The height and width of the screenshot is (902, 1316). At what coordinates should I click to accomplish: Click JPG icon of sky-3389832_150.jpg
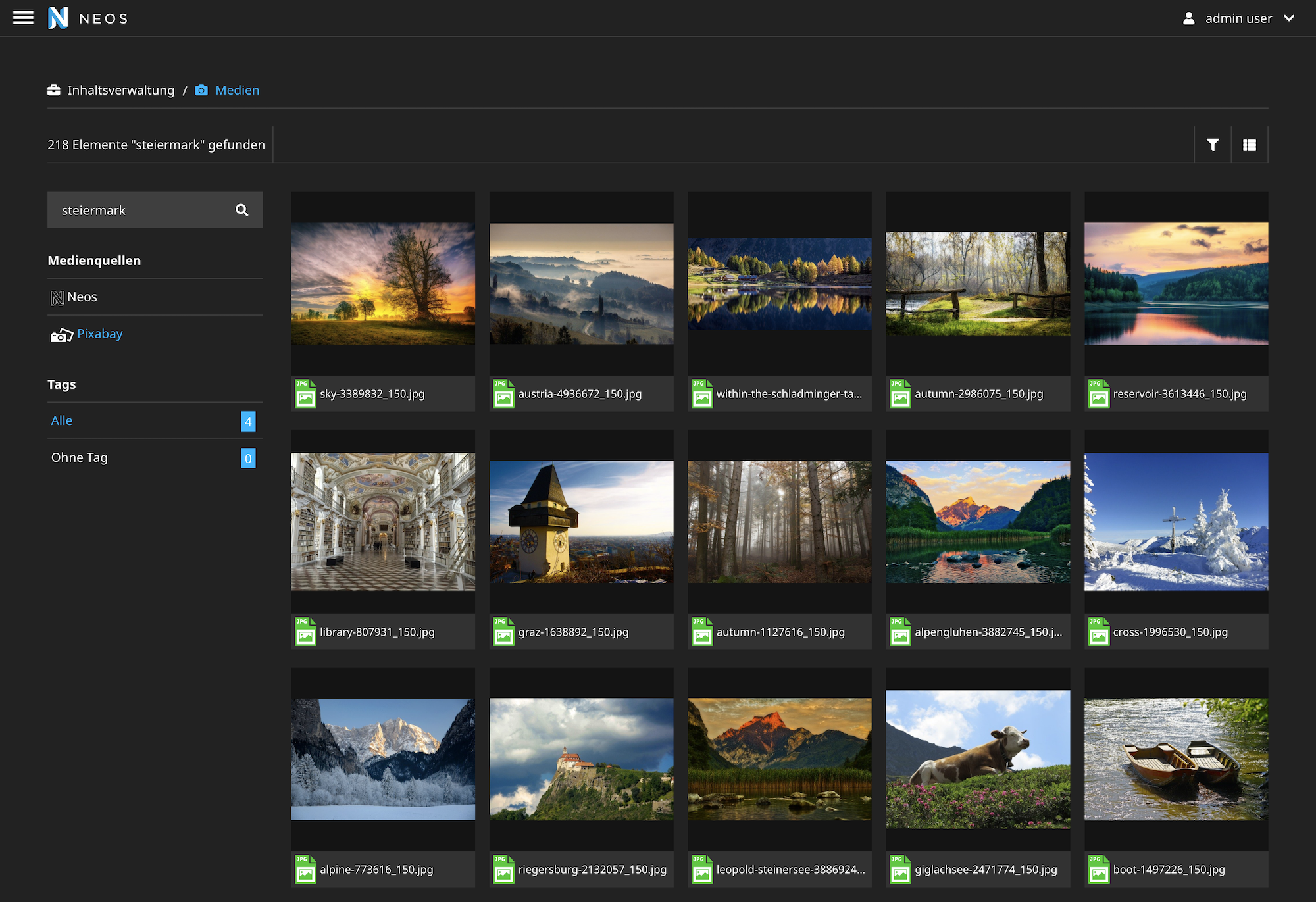(x=305, y=394)
